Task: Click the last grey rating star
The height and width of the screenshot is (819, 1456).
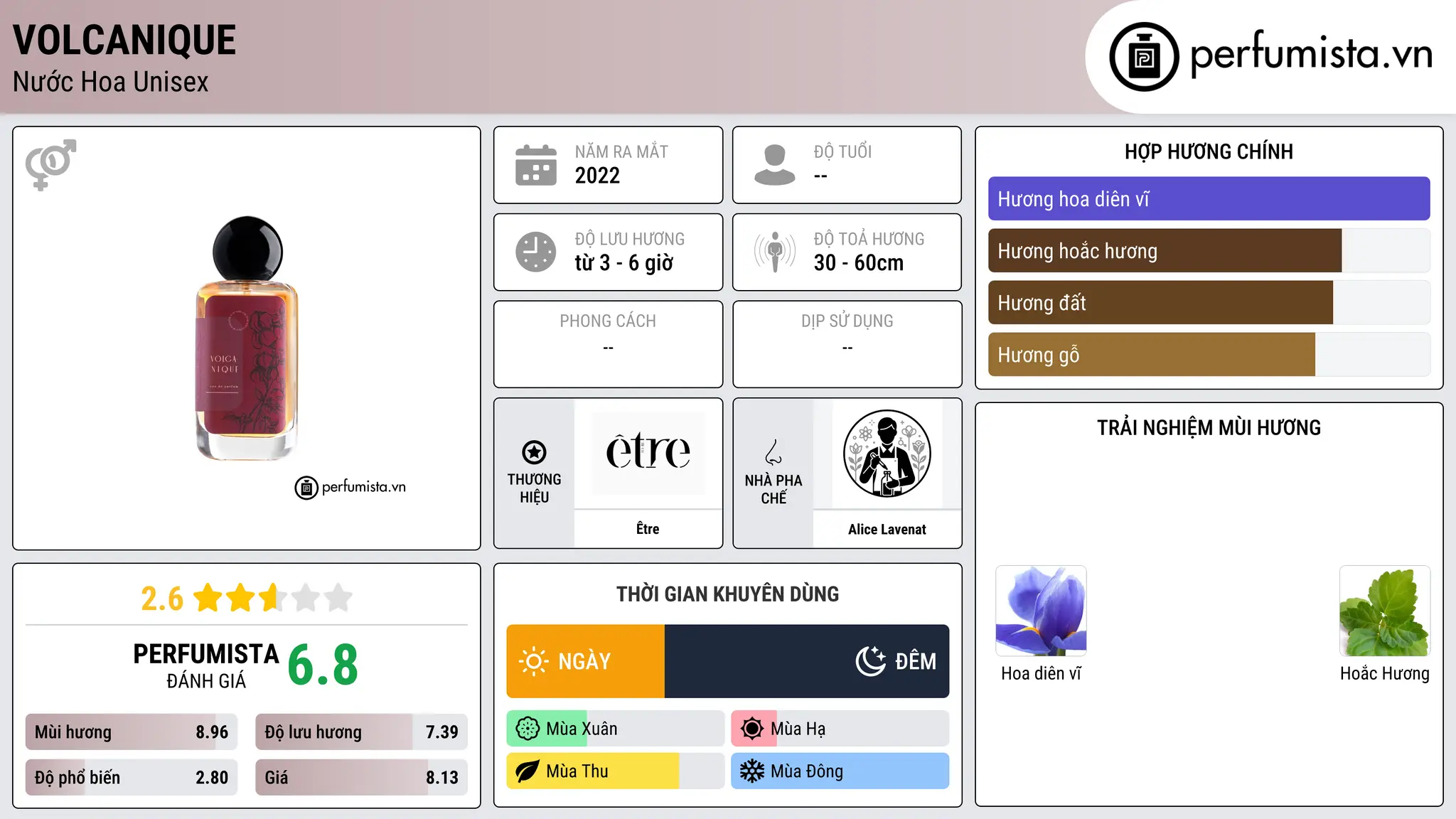Action: 338,598
